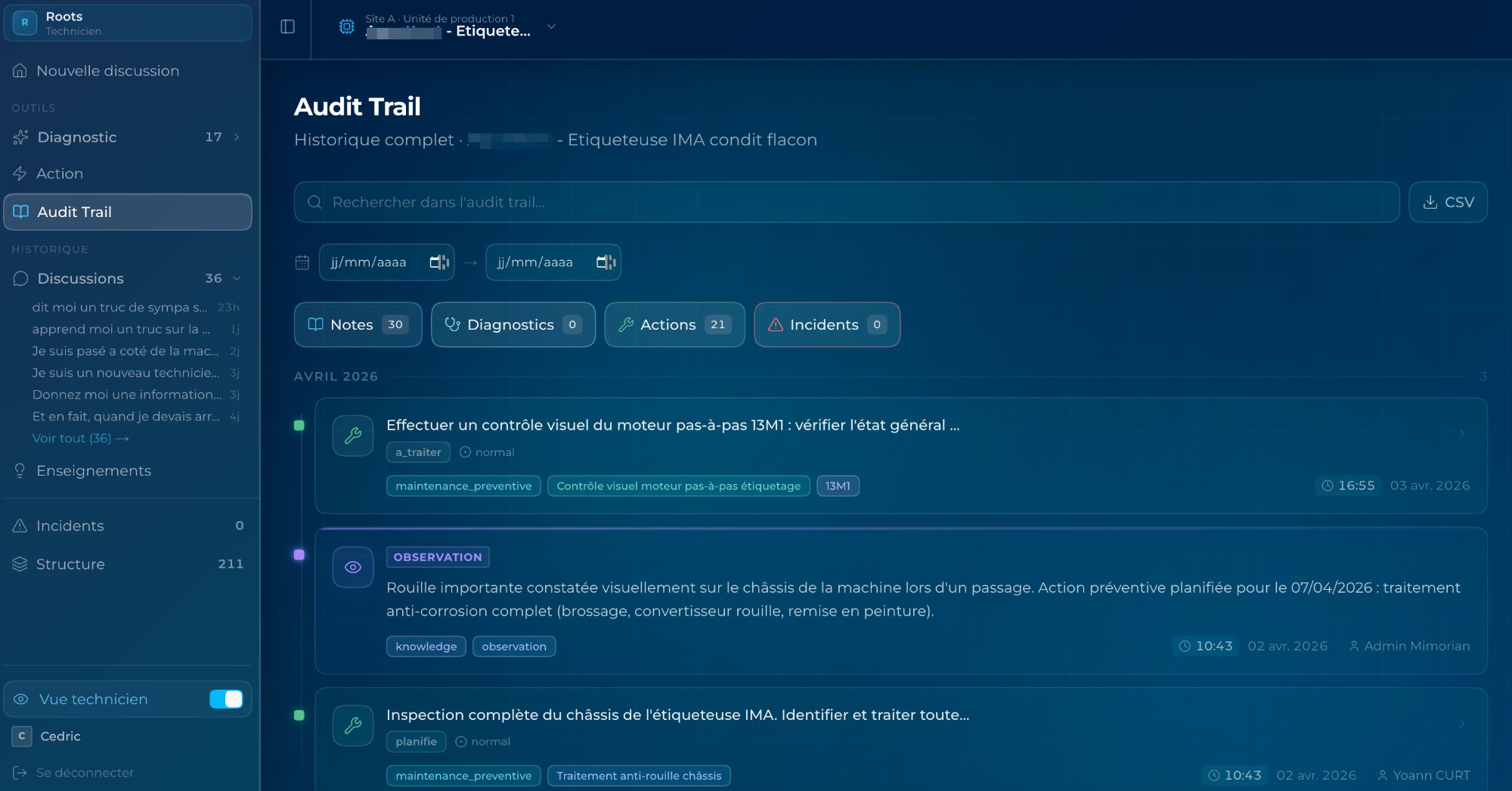Export audit trail as CSV
Image resolution: width=1512 pixels, height=791 pixels.
(1448, 202)
